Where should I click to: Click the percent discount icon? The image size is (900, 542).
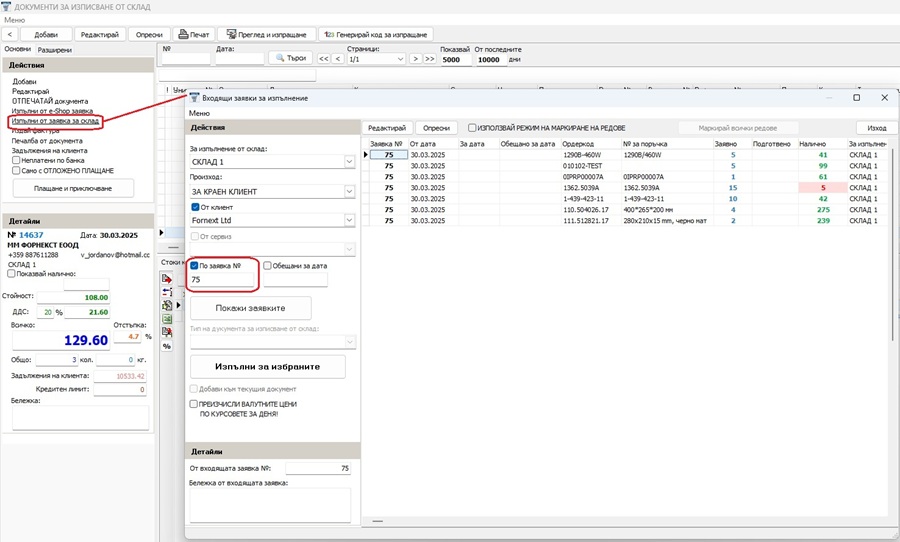coord(167,346)
